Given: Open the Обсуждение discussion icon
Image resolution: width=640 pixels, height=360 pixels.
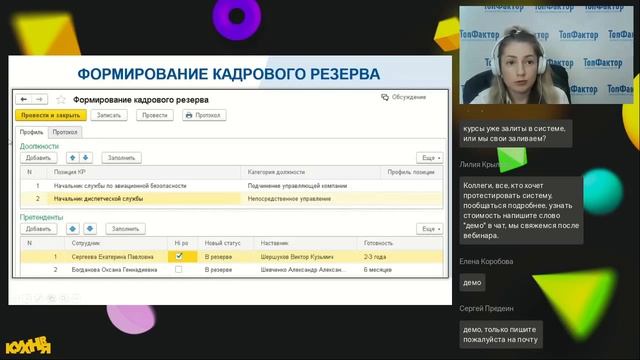Looking at the screenshot, I should 384,97.
